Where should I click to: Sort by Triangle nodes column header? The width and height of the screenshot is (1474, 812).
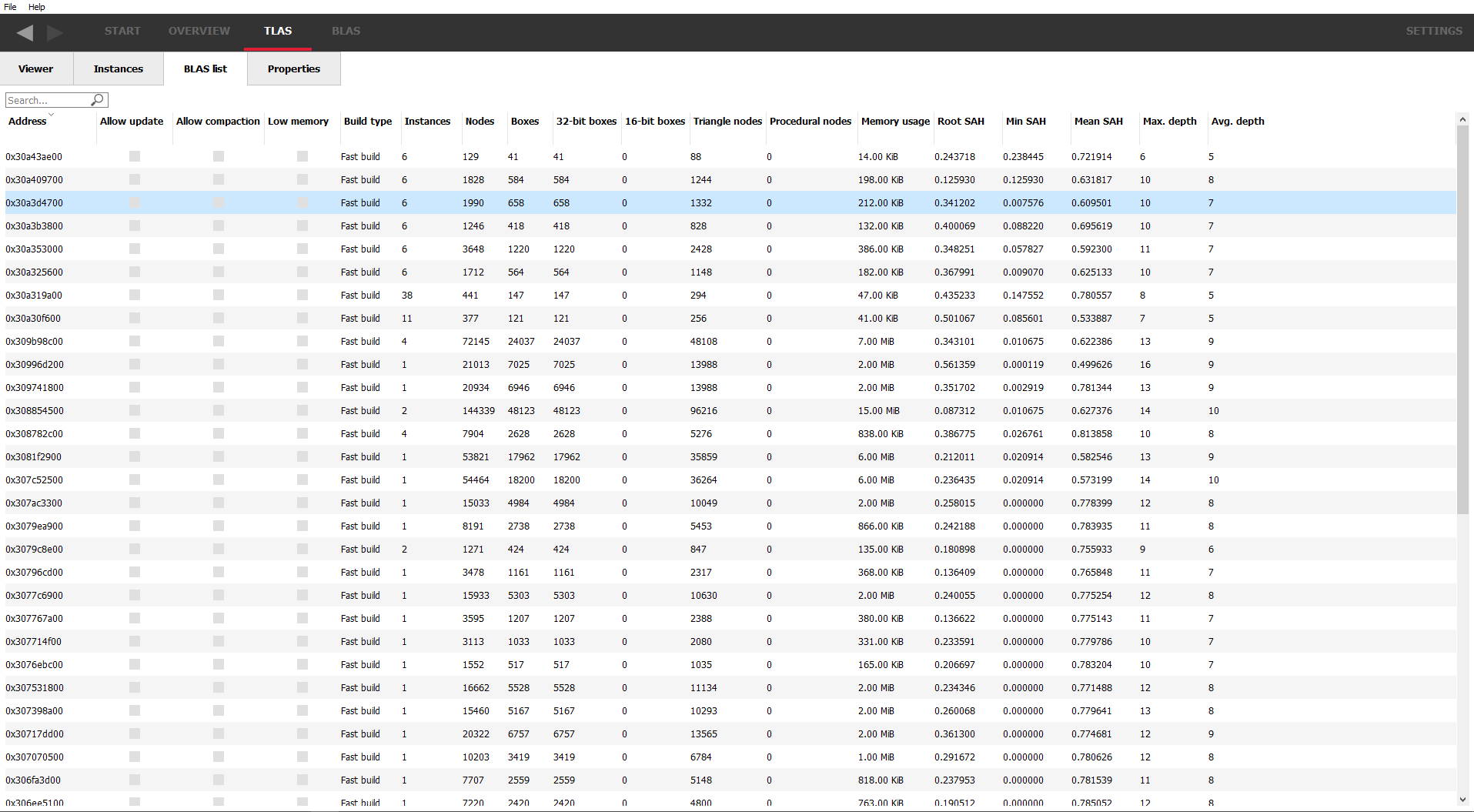pos(727,121)
